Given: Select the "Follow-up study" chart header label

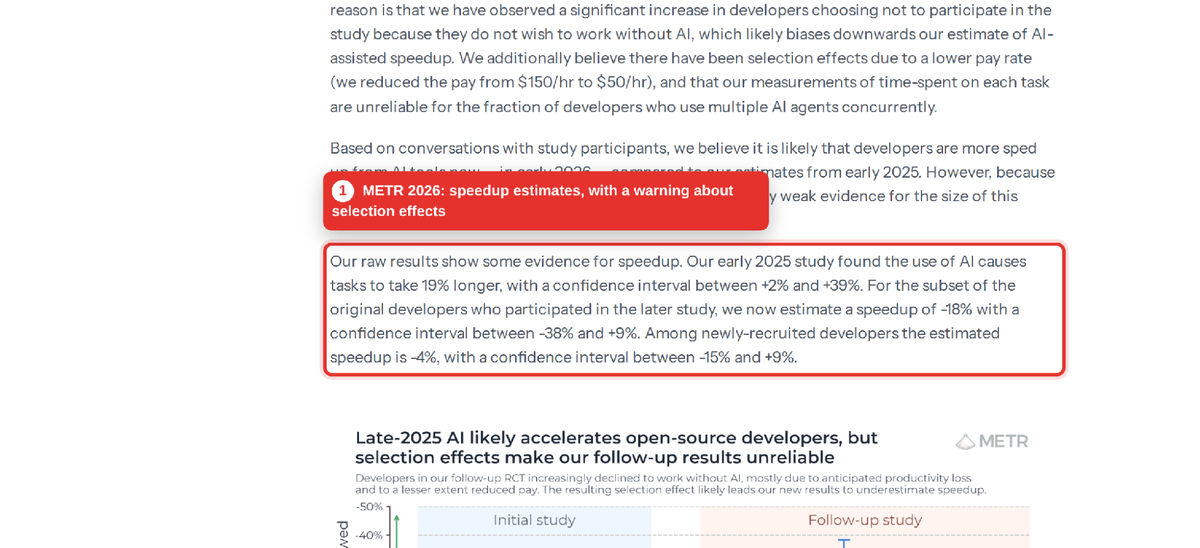Looking at the screenshot, I should click(864, 520).
